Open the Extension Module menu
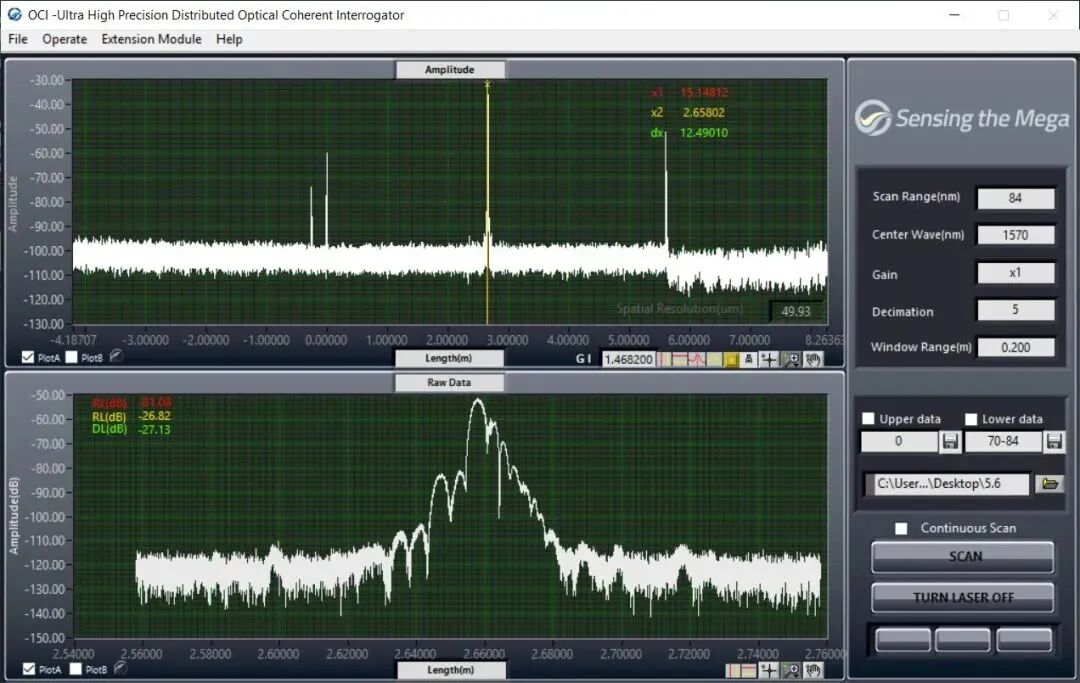This screenshot has height=683, width=1080. click(x=152, y=39)
